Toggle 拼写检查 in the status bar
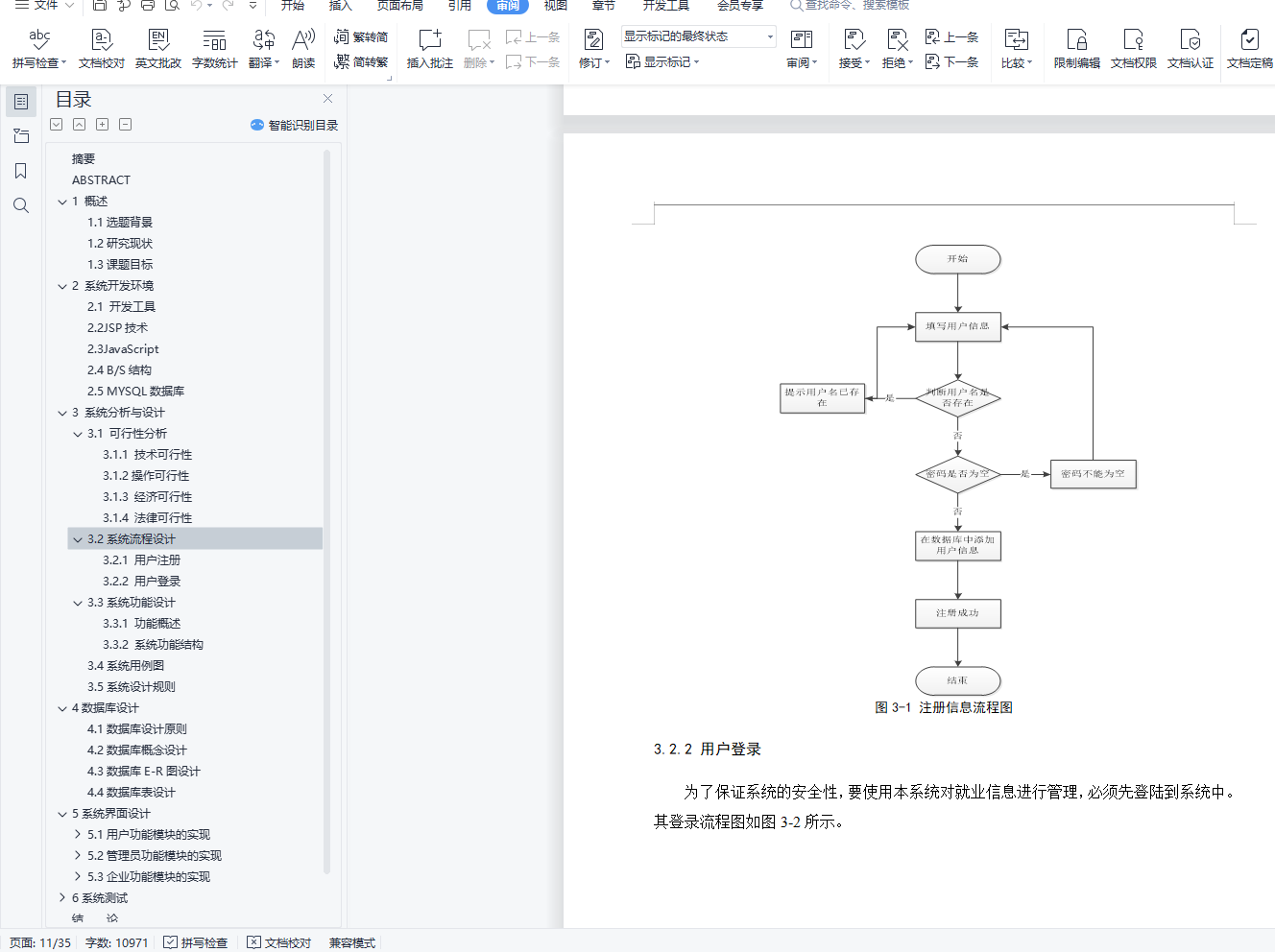This screenshot has width=1275, height=952. [x=196, y=942]
